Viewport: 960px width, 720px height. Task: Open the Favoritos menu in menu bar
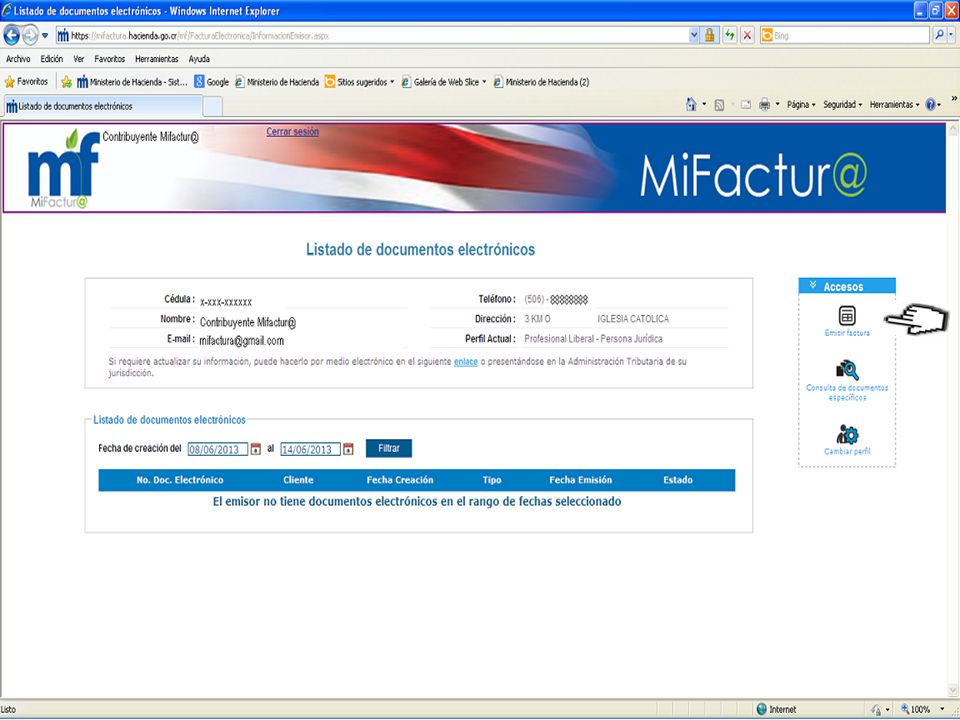tap(110, 59)
